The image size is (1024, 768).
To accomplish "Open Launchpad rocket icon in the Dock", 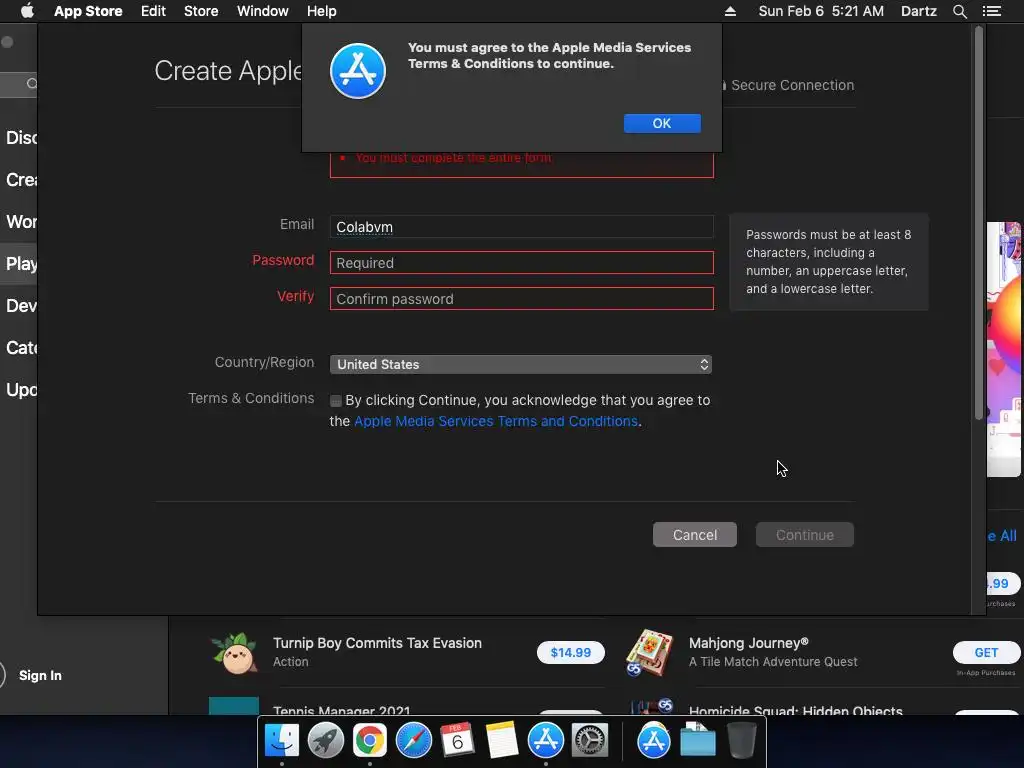I will 325,741.
